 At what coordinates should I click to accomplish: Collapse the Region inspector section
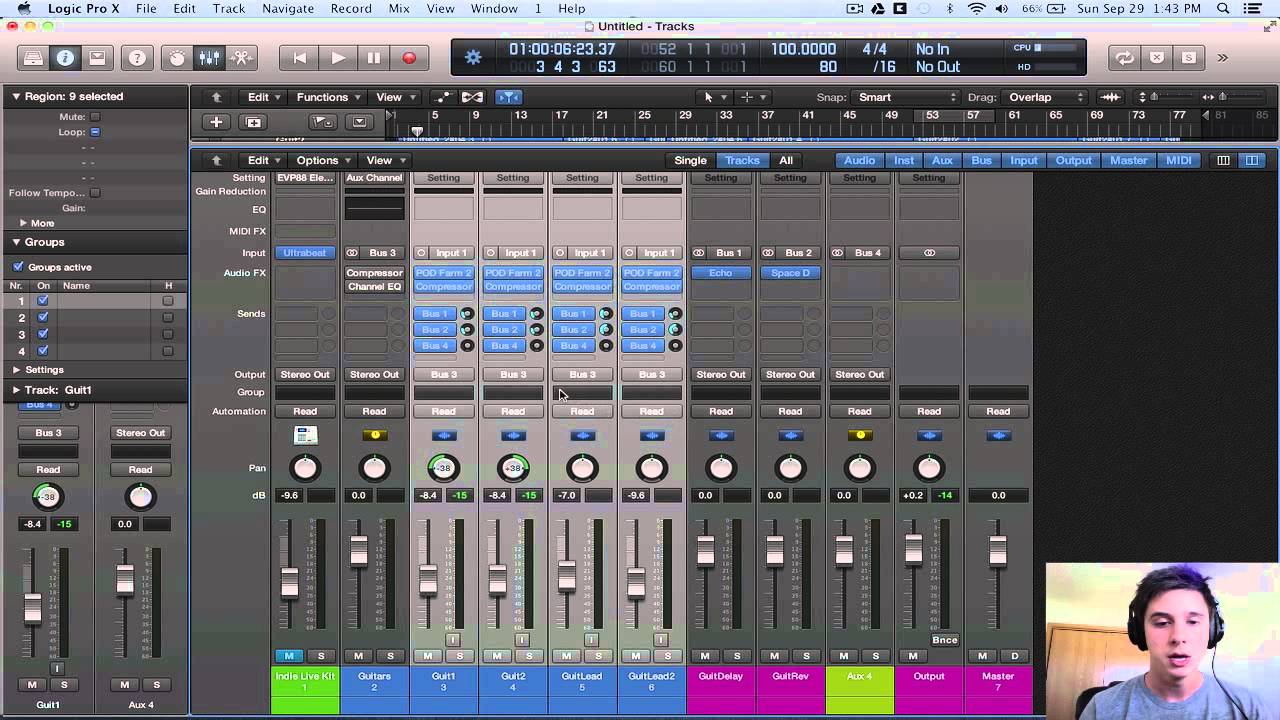(x=16, y=96)
